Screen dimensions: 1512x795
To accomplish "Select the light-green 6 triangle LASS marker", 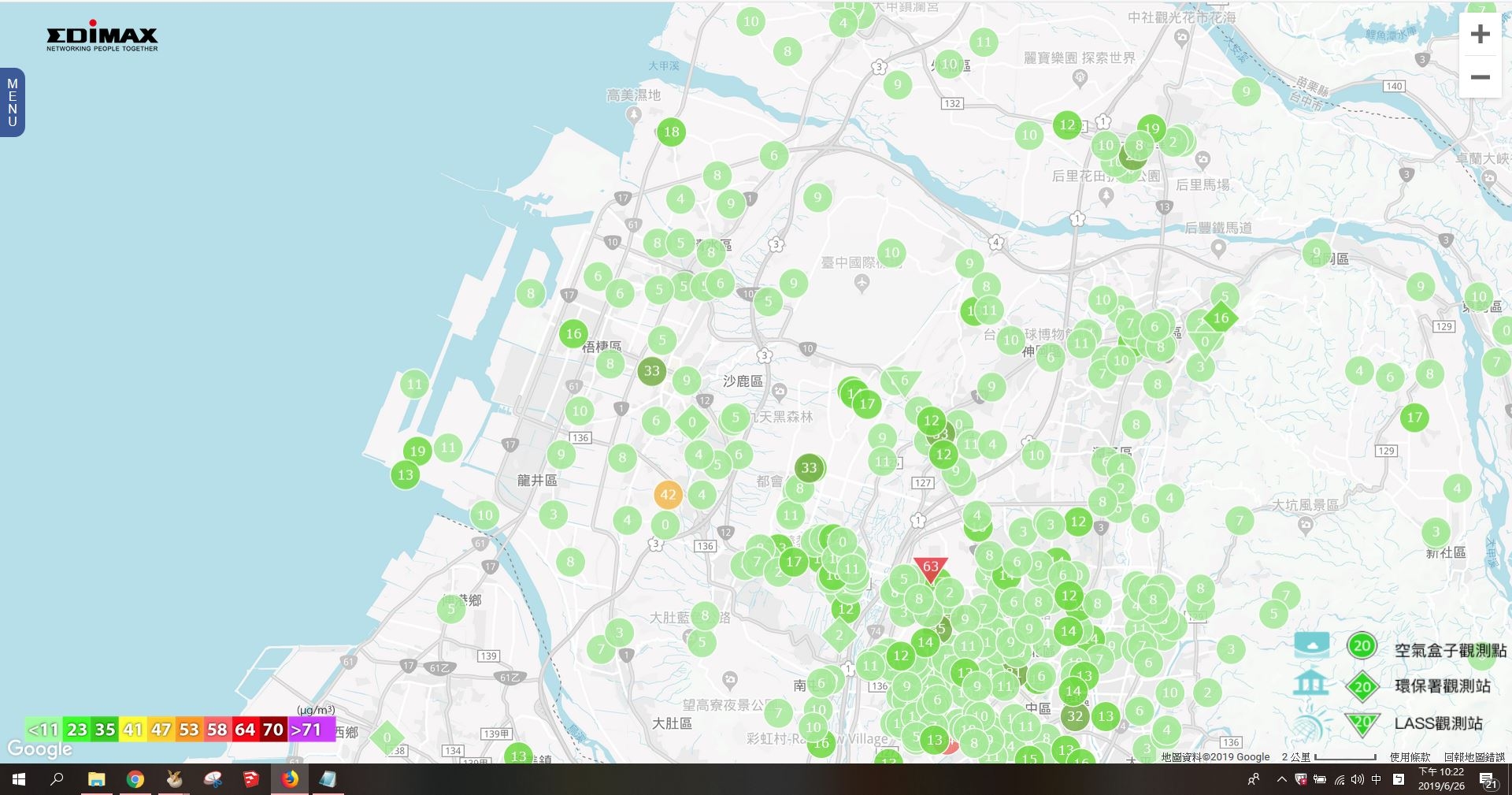I will point(904,381).
